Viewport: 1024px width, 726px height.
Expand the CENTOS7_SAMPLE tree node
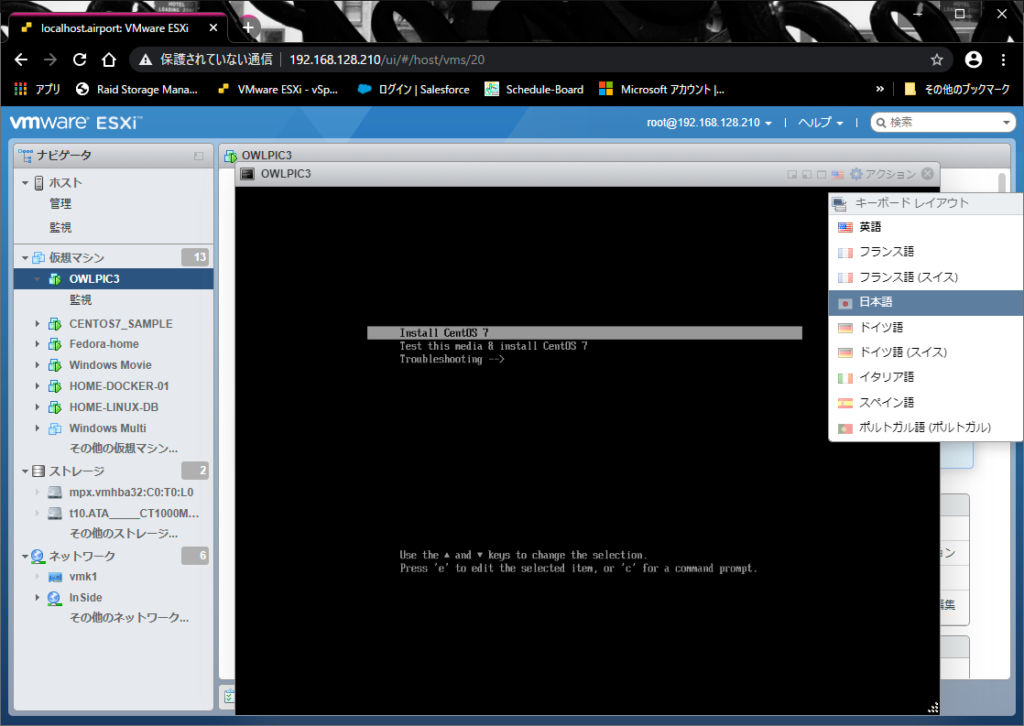click(37, 324)
